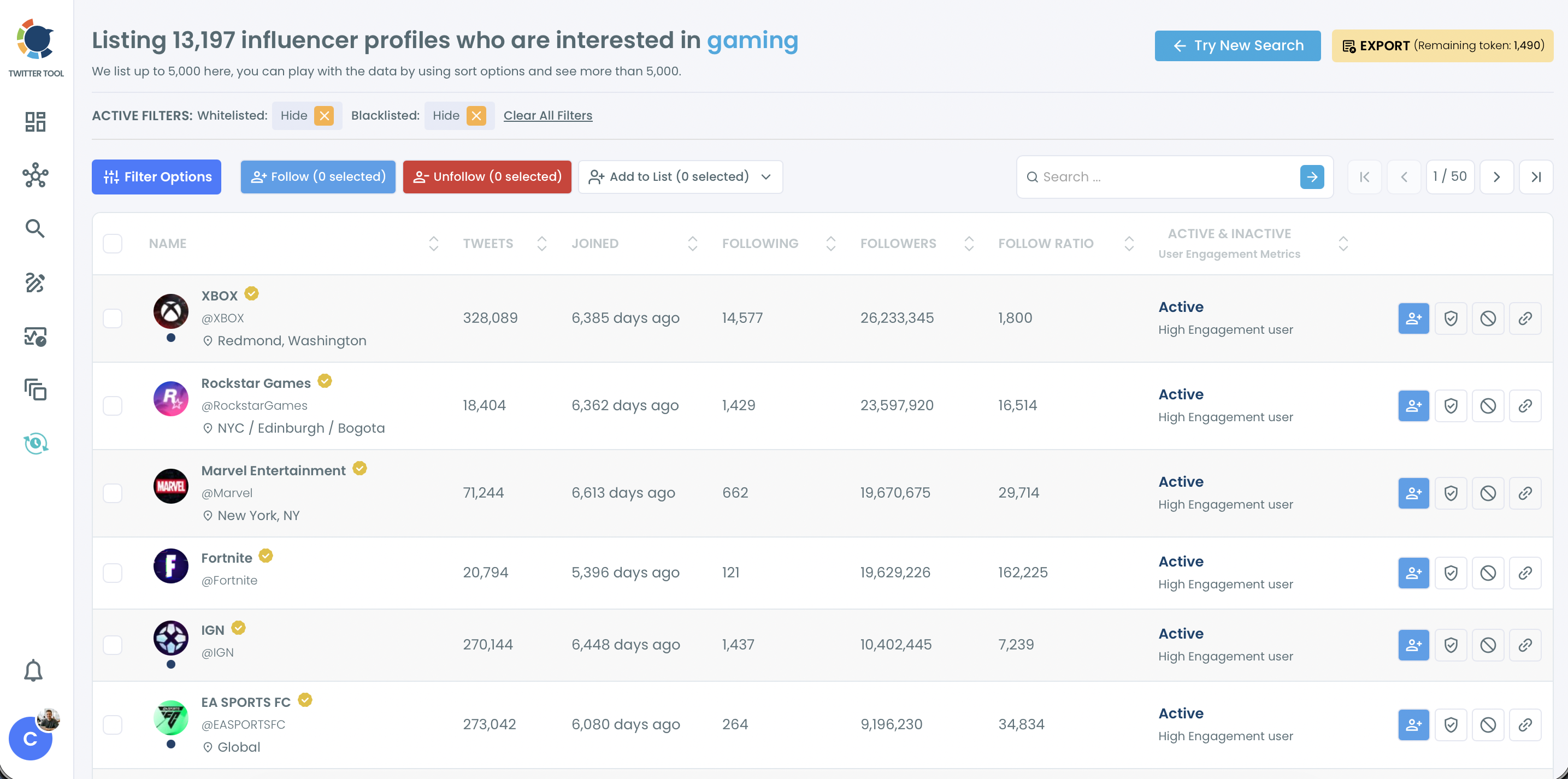The height and width of the screenshot is (779, 1568).
Task: Whitelist IGN using the shield icon
Action: pyautogui.click(x=1451, y=645)
